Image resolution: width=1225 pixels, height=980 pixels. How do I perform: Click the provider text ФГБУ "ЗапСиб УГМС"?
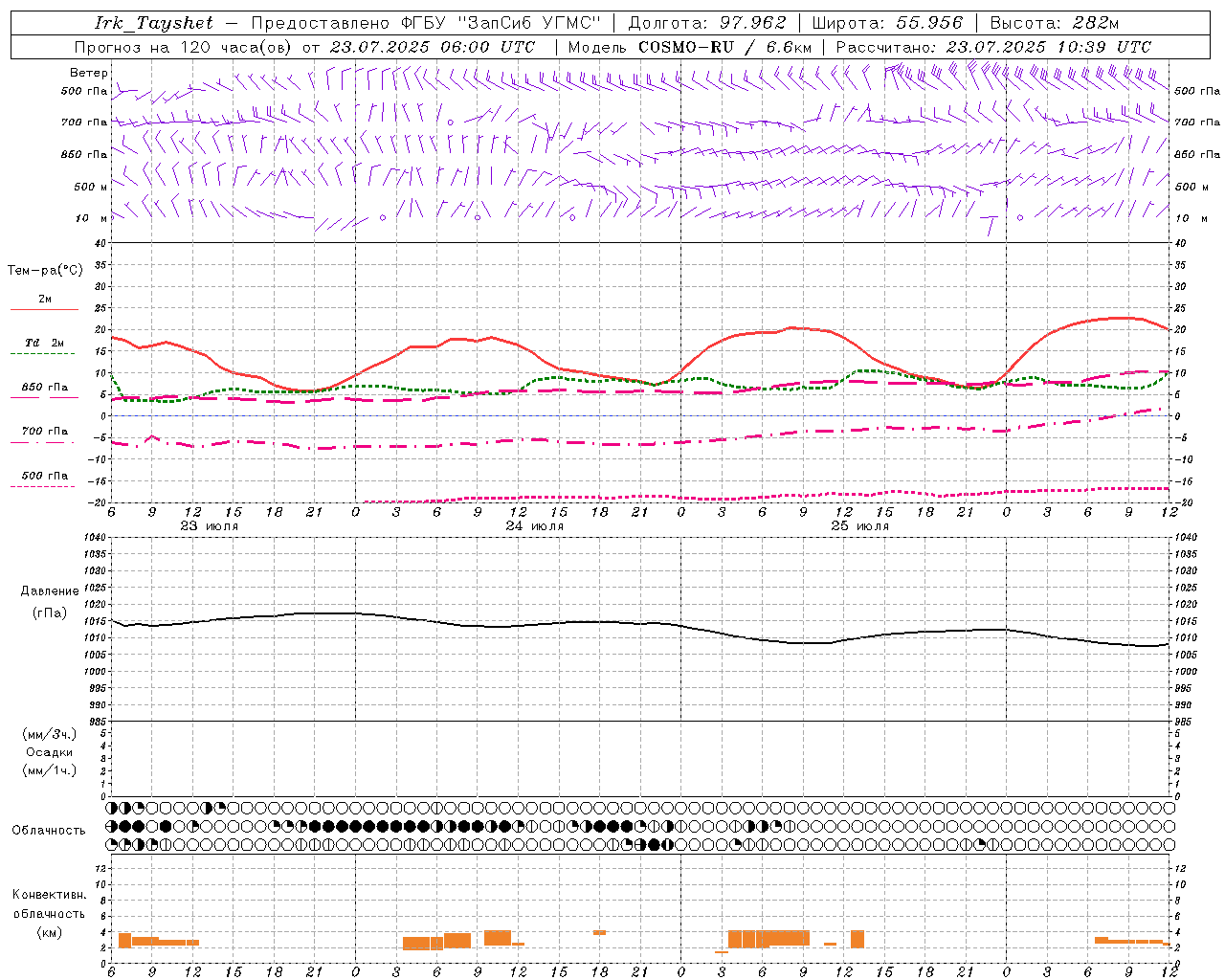coord(499,23)
